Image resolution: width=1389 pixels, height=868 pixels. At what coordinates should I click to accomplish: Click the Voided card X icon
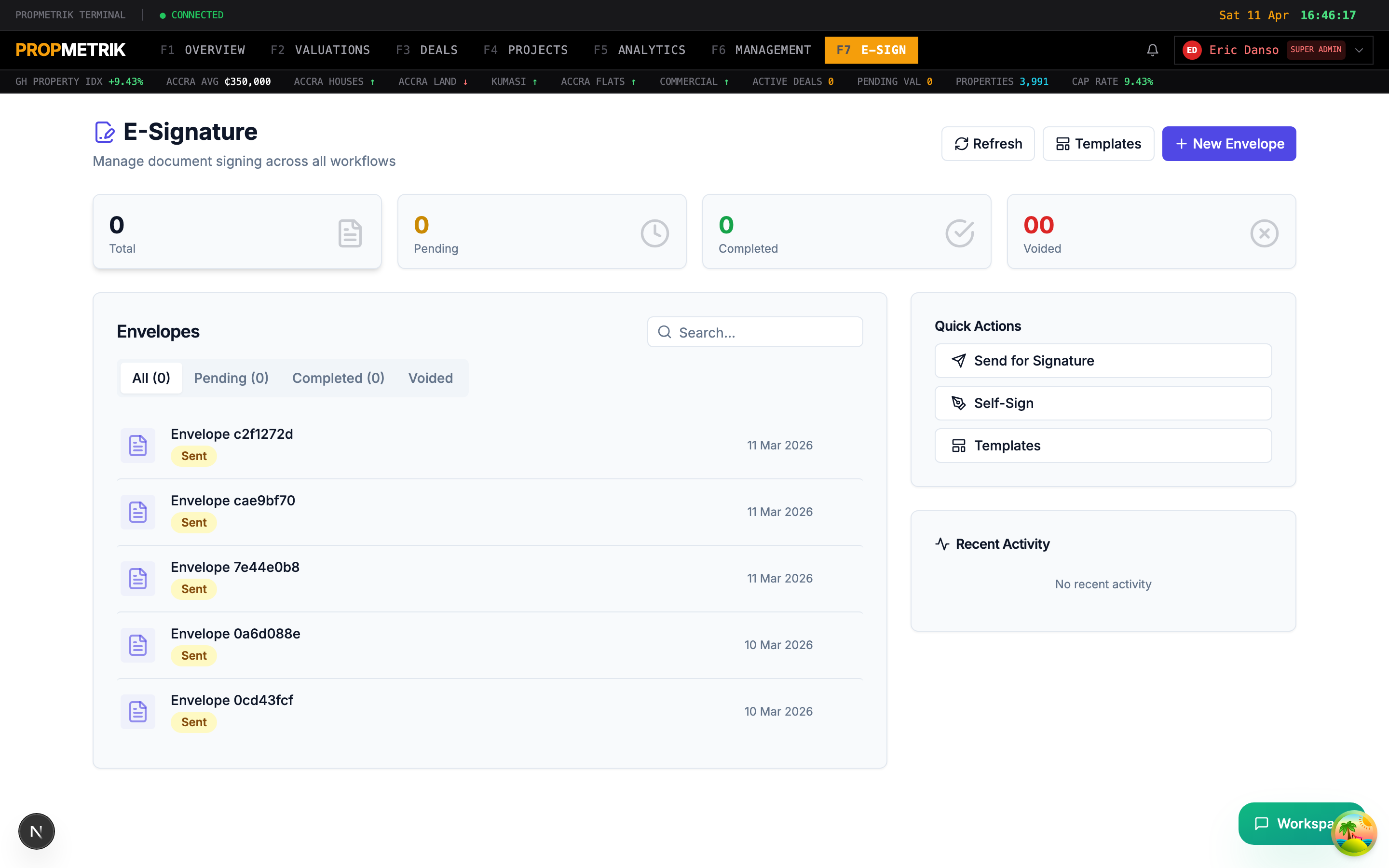[1264, 233]
